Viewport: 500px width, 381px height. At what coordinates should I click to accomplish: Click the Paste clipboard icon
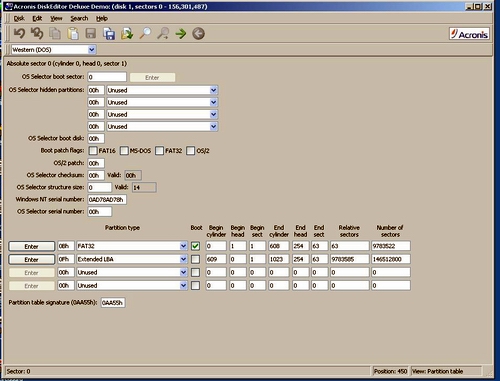[x=73, y=33]
